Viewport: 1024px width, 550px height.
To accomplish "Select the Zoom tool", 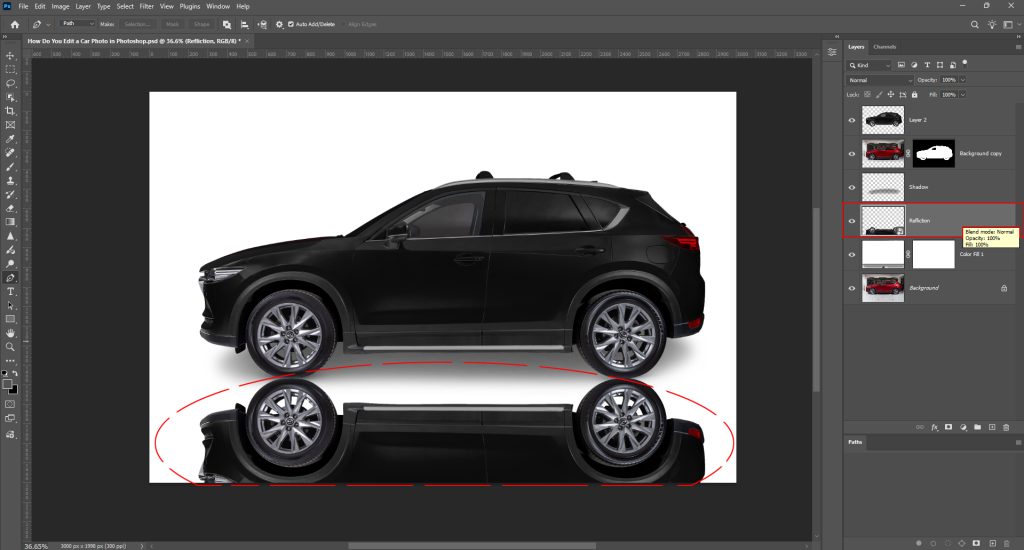I will (x=10, y=347).
